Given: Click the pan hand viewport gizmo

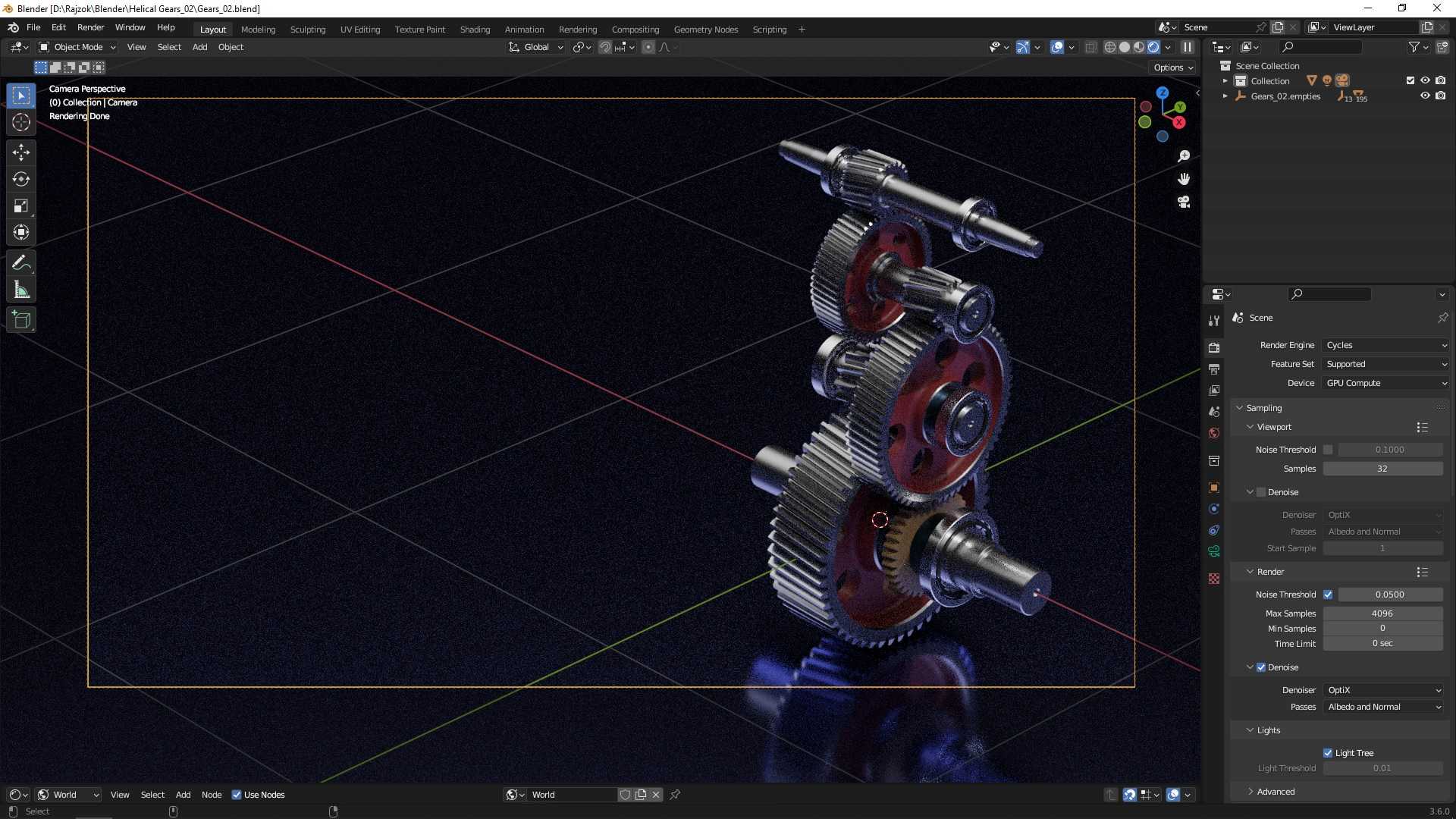Looking at the screenshot, I should click(x=1184, y=179).
